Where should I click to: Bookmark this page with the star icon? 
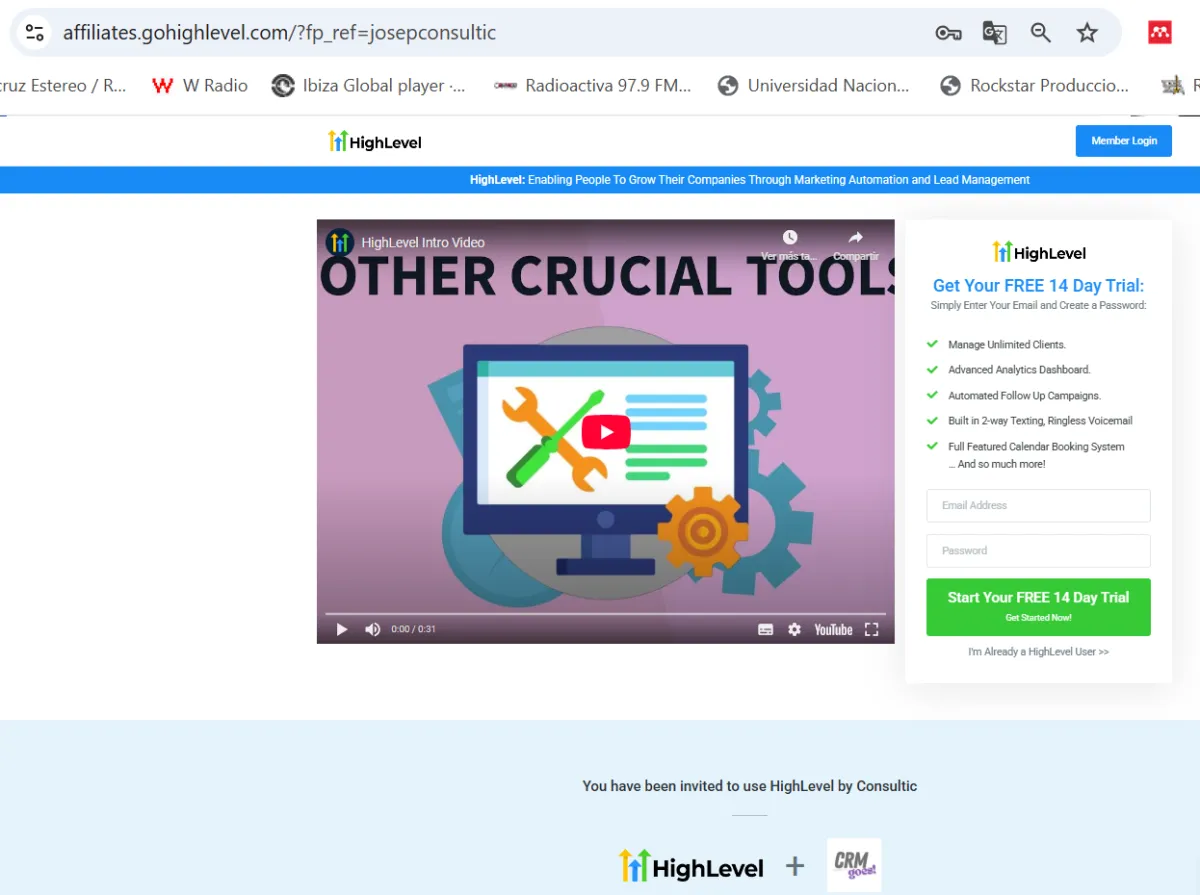pos(1087,33)
